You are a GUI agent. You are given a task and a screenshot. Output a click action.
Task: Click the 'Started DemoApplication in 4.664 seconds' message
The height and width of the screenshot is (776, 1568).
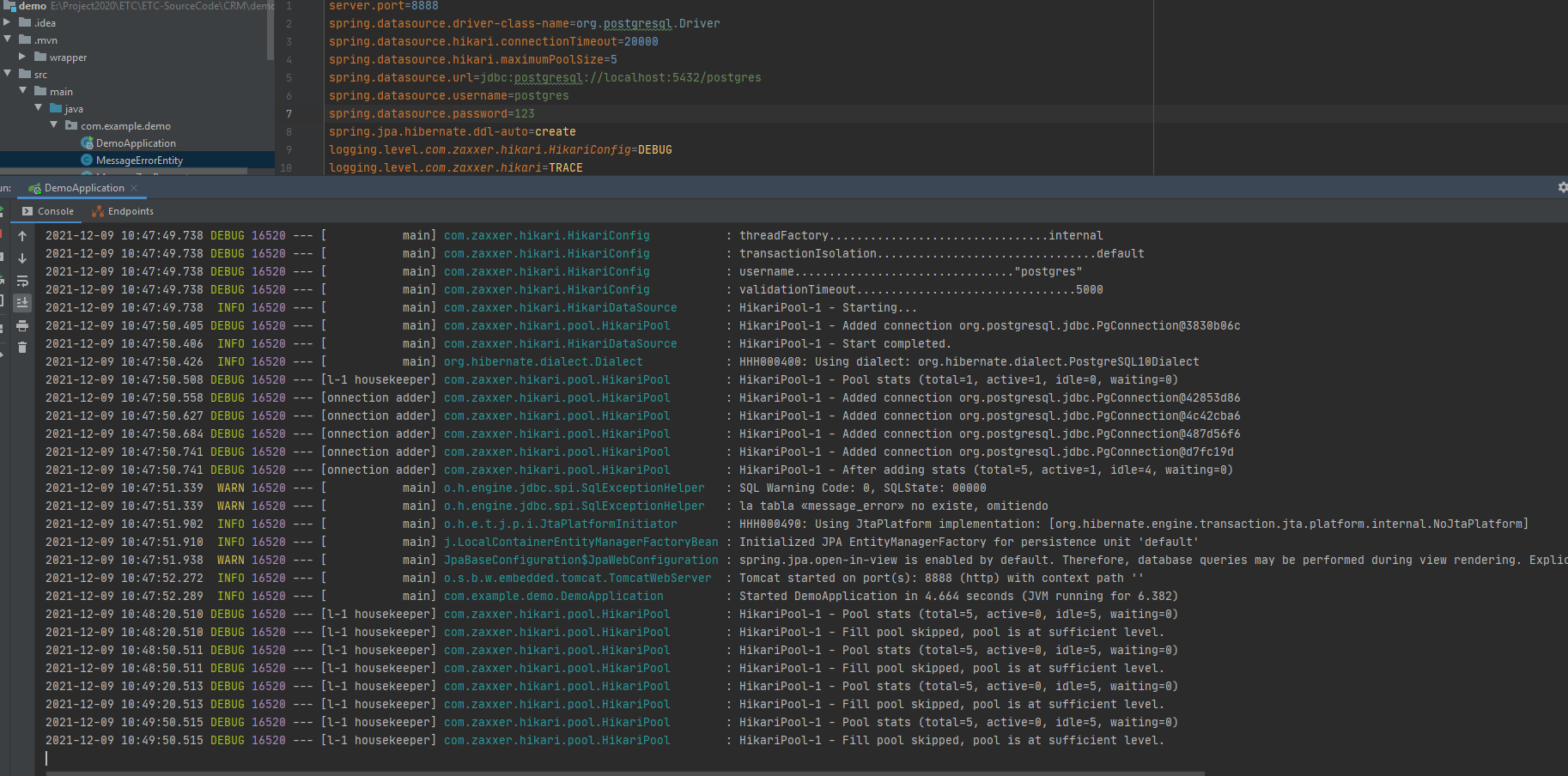tap(958, 597)
